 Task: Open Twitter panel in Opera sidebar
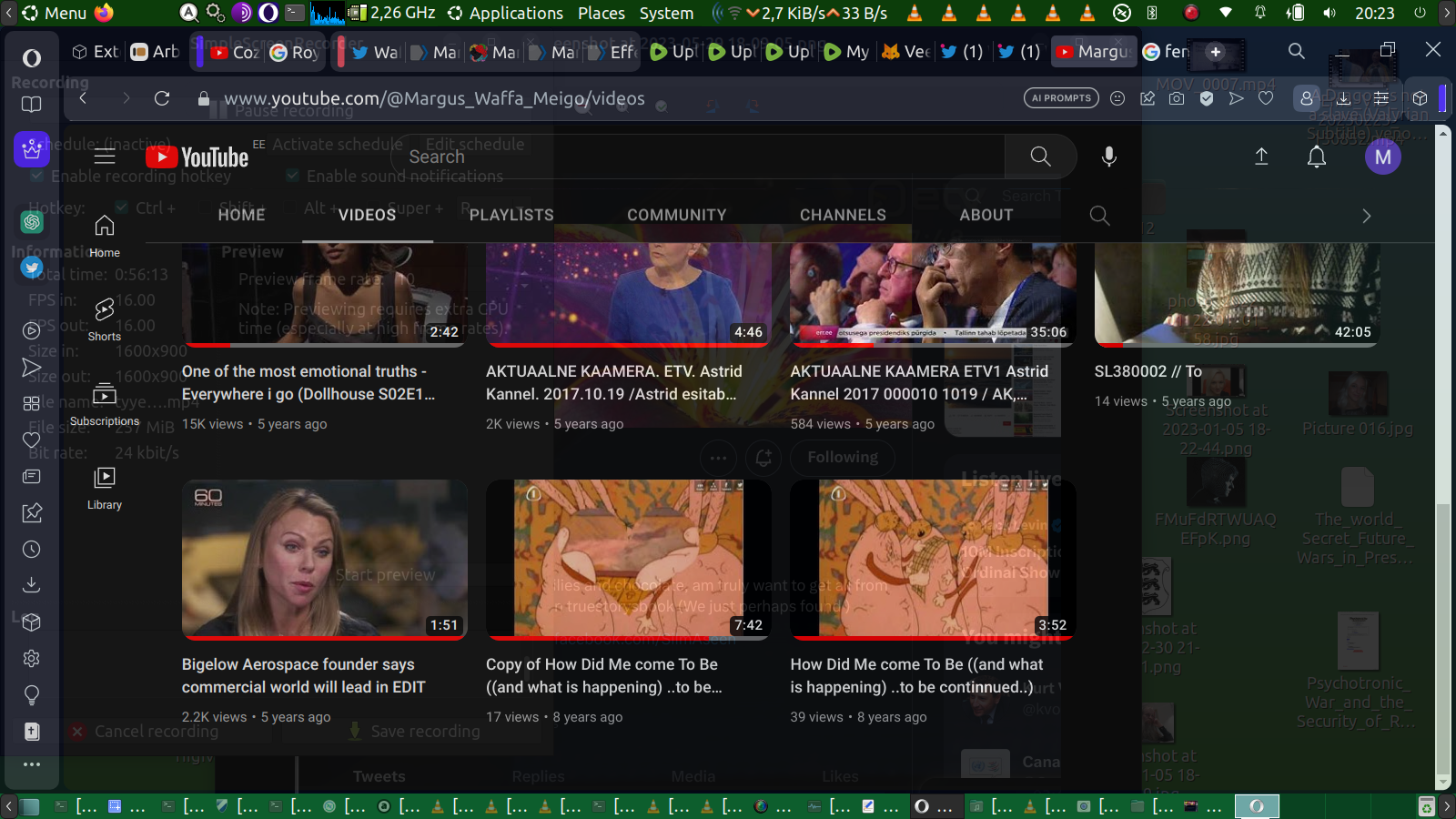[x=32, y=268]
